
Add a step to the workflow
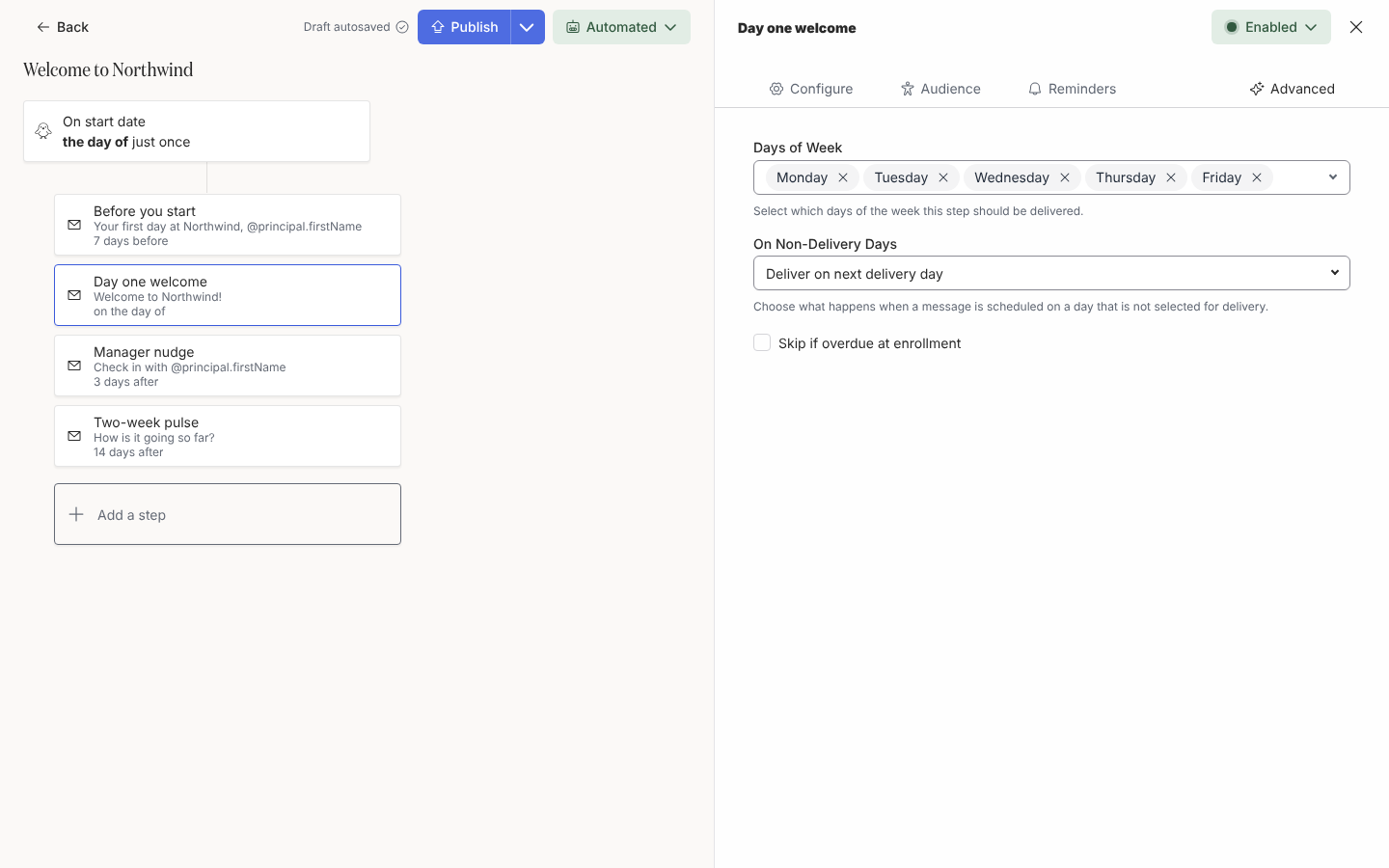[x=228, y=514]
